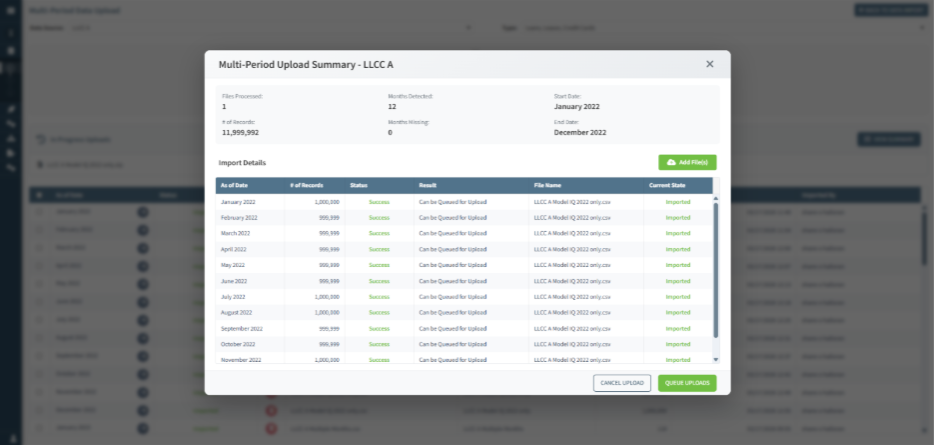Viewport: 936px width, 445px height.
Task: Select the November 2022 row date cell
Action: (241, 360)
